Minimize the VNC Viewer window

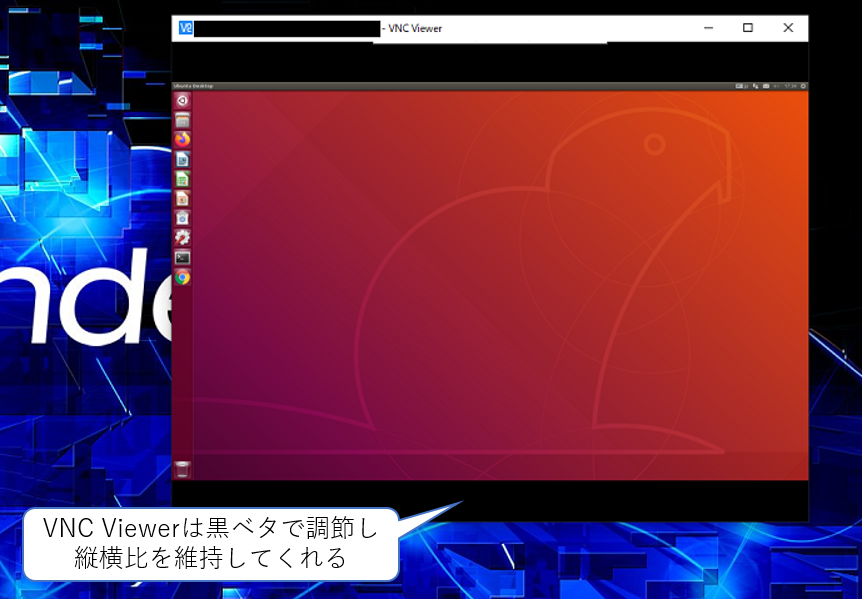coord(709,28)
